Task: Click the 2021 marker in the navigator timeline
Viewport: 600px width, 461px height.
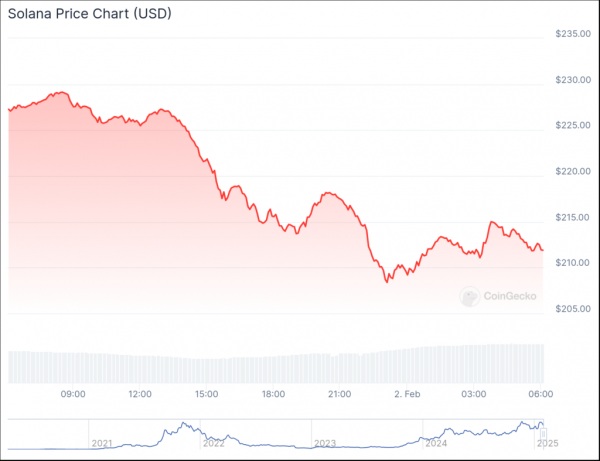Action: [102, 443]
